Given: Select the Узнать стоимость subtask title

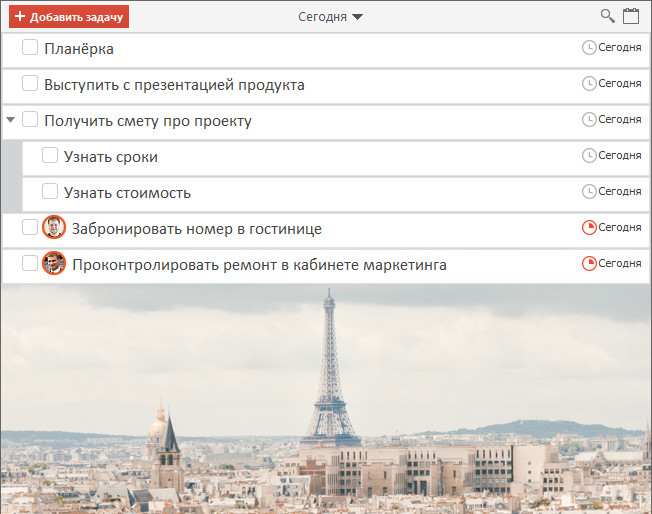Looking at the screenshot, I should click(x=127, y=193).
